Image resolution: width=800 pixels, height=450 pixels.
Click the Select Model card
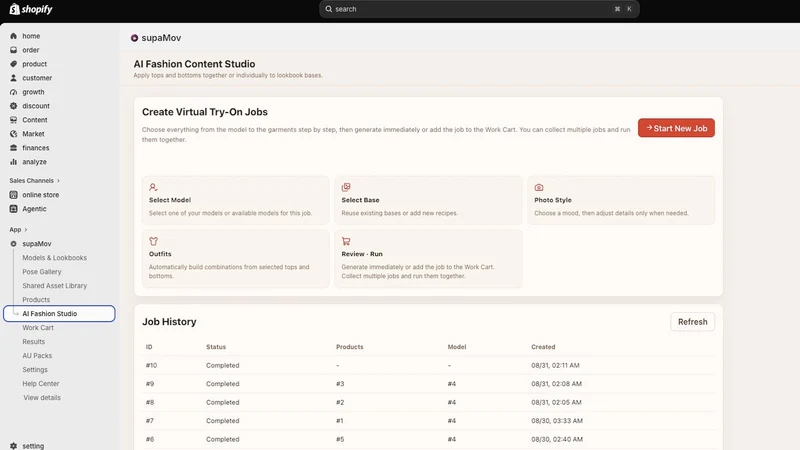[x=236, y=200]
